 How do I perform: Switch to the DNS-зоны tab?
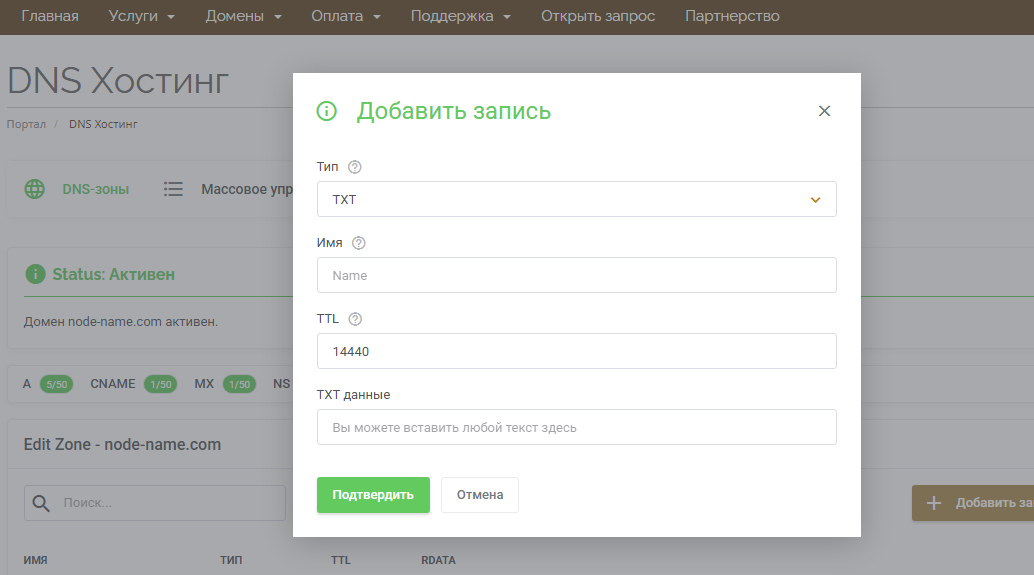coord(96,189)
